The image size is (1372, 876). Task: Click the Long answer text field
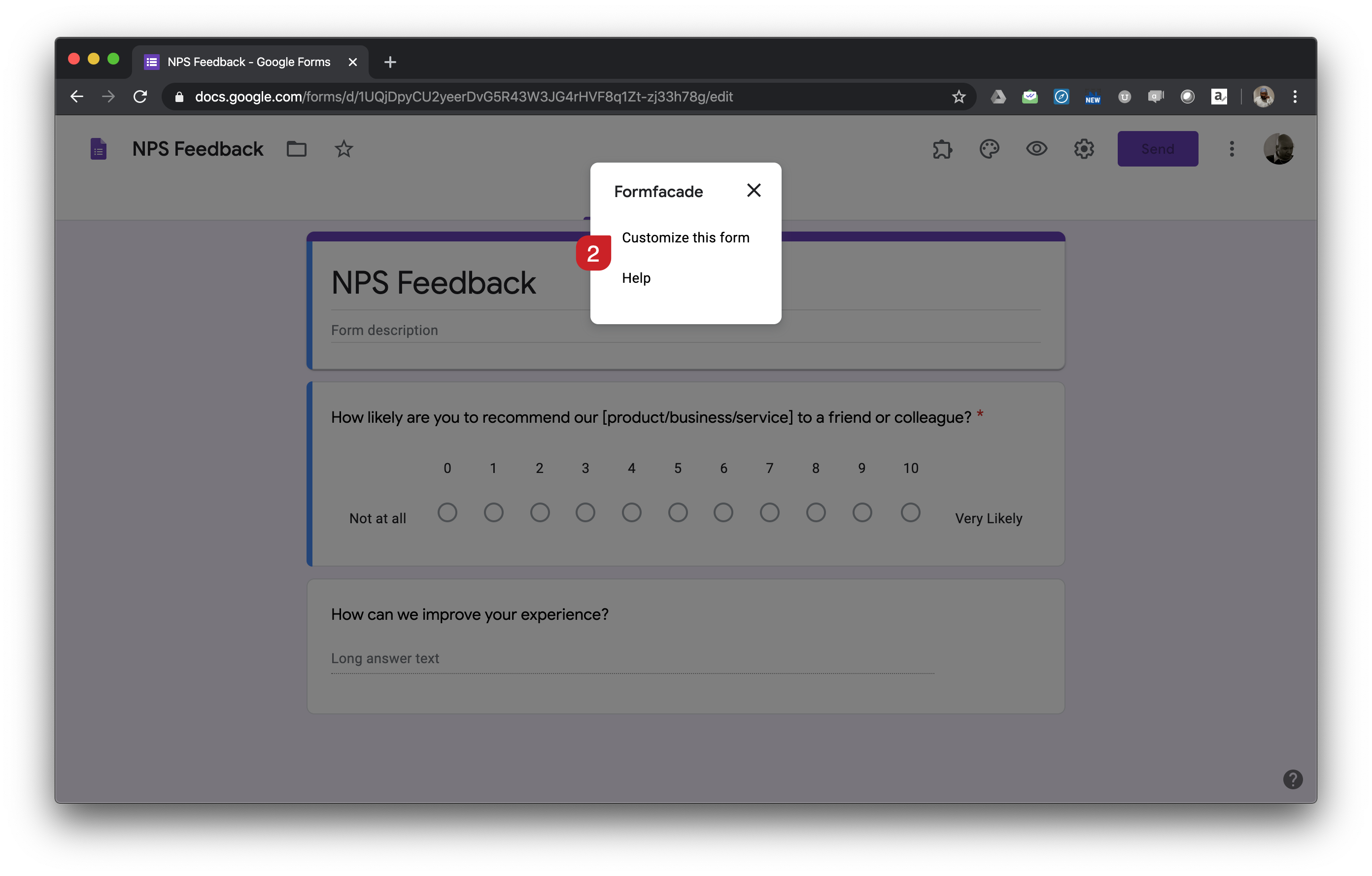[385, 658]
